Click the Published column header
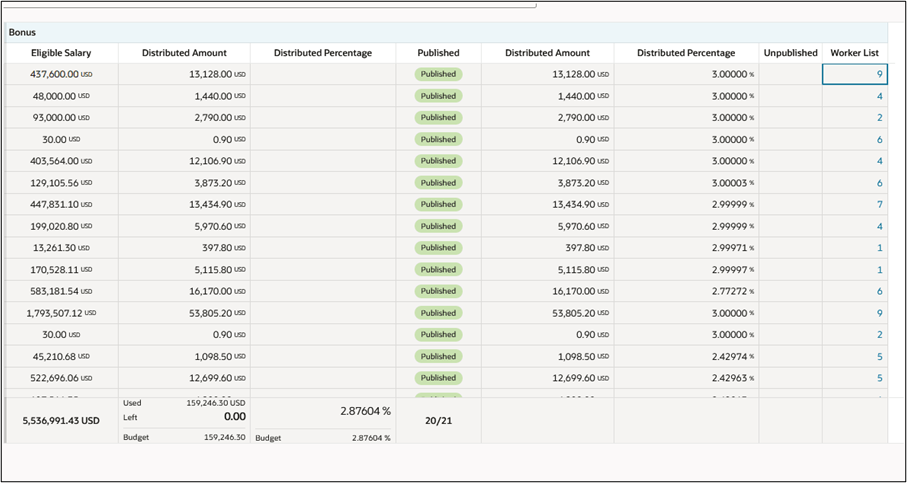907x483 pixels. (438, 53)
